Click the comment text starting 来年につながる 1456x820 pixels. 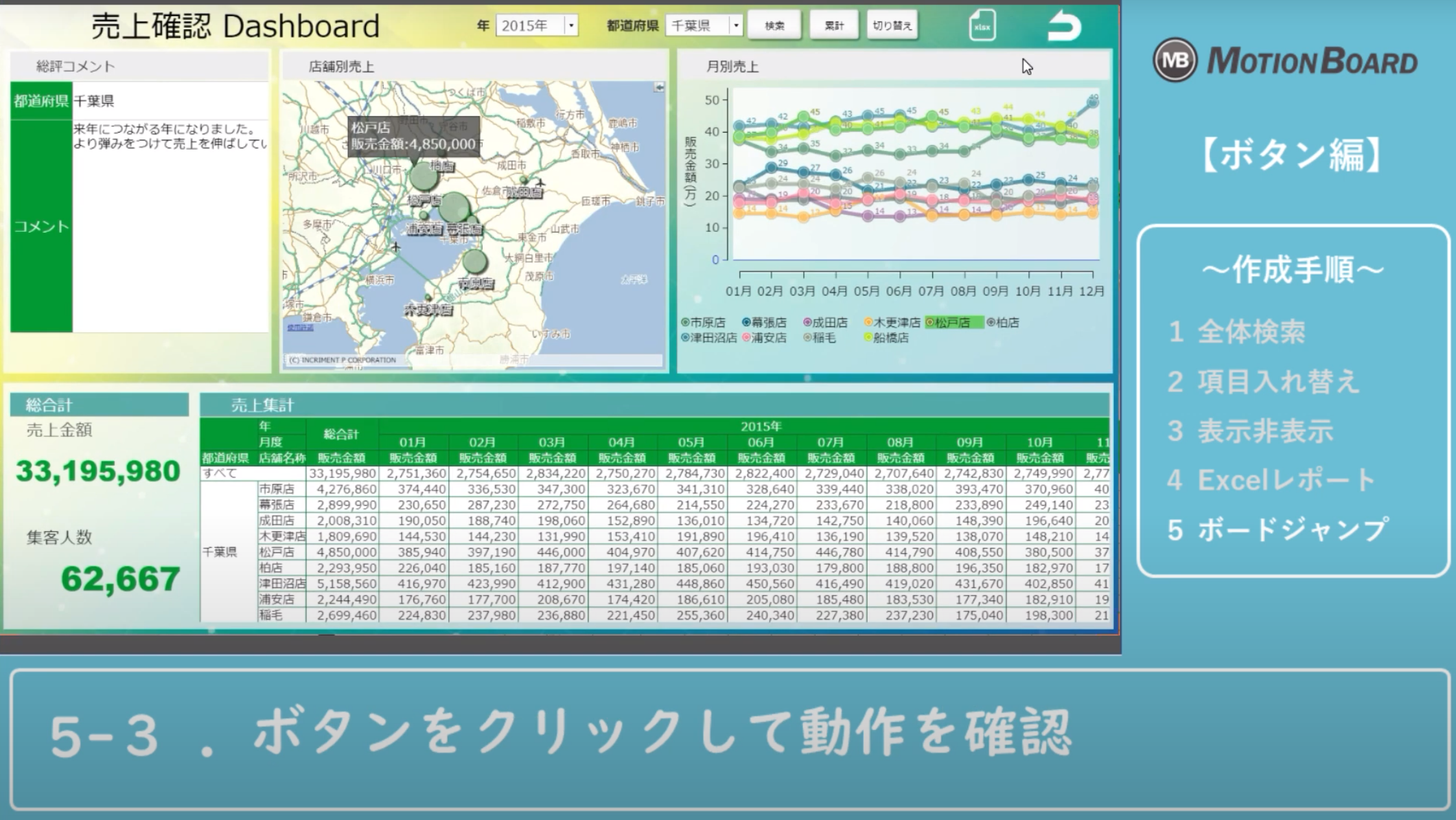(170, 136)
